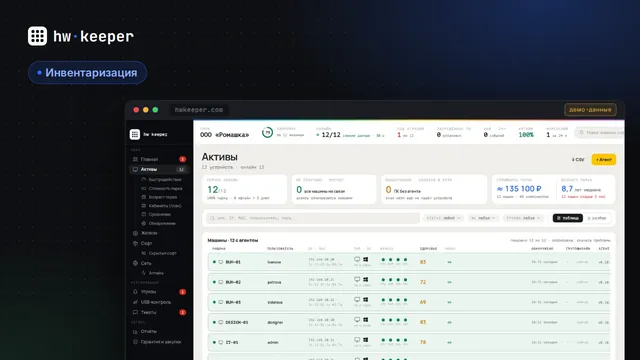Open Тикеты in the sidebar

(x=149, y=312)
